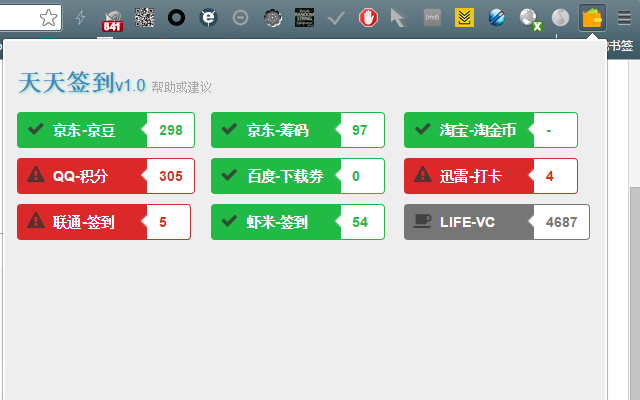Click the 京东-筹码 sign-in button
The width and height of the screenshot is (640, 400).
pos(276,130)
